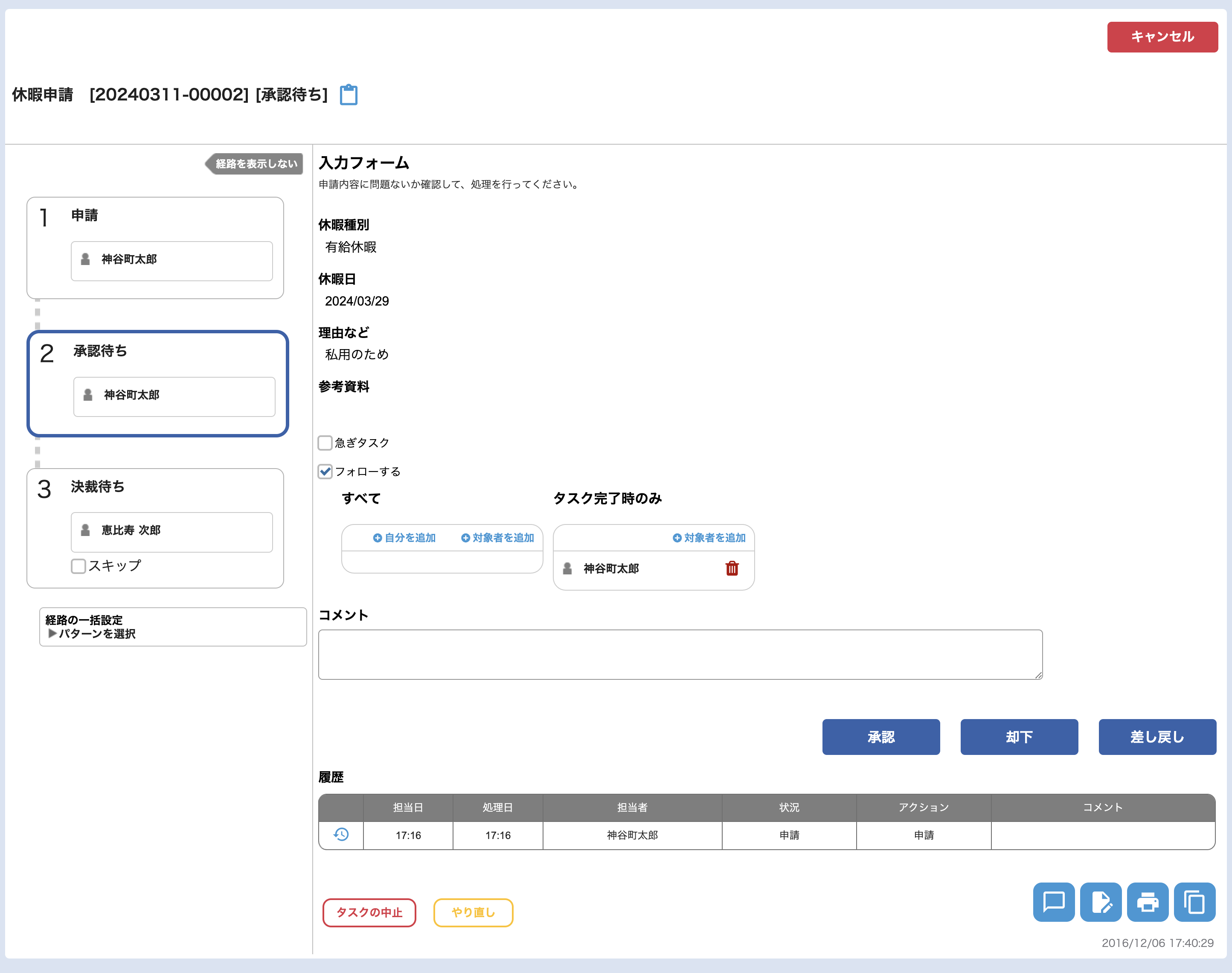1232x973 pixels.
Task: Click the date 2024/03/29
Action: pos(357,301)
